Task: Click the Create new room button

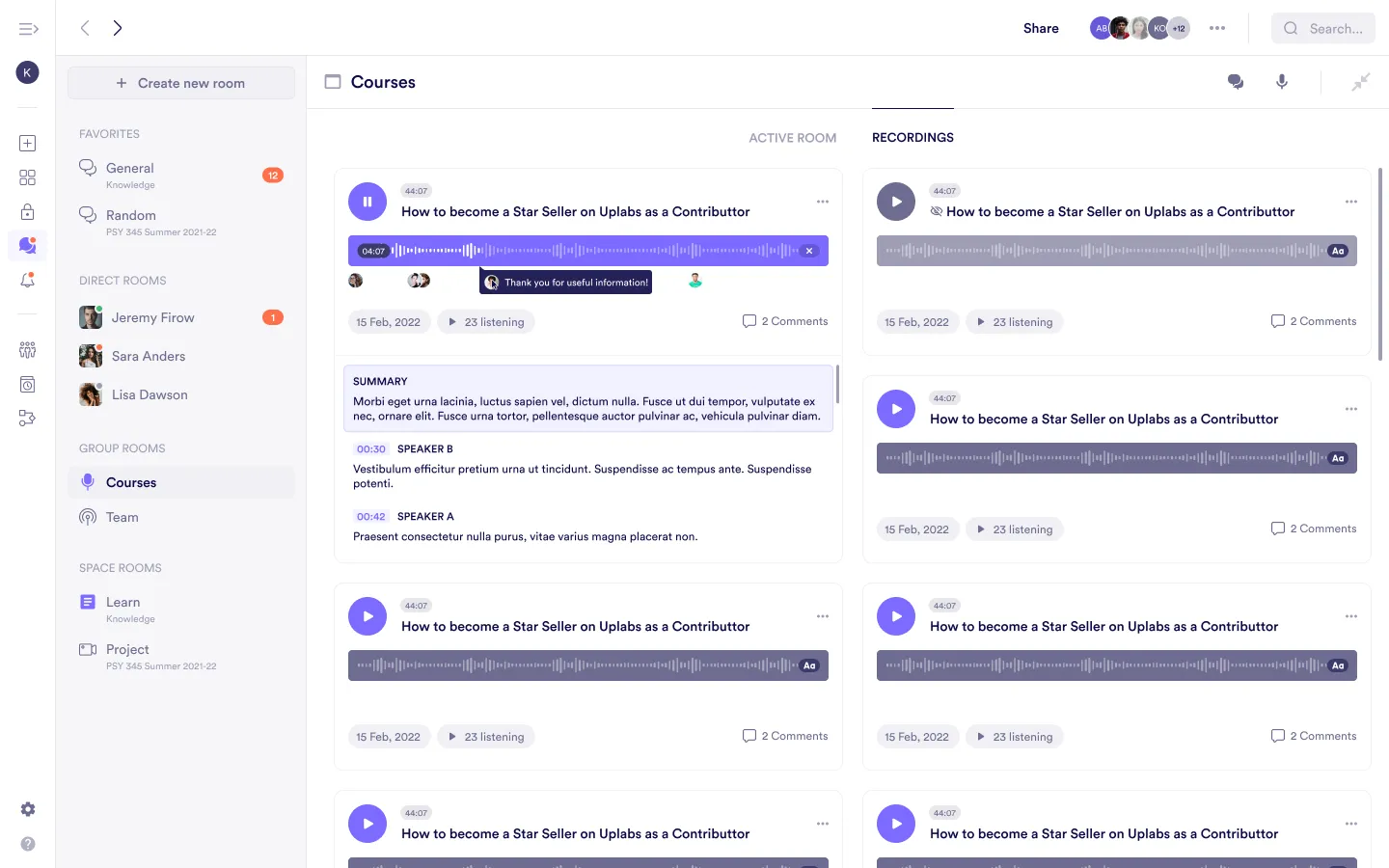Action: pos(181,83)
